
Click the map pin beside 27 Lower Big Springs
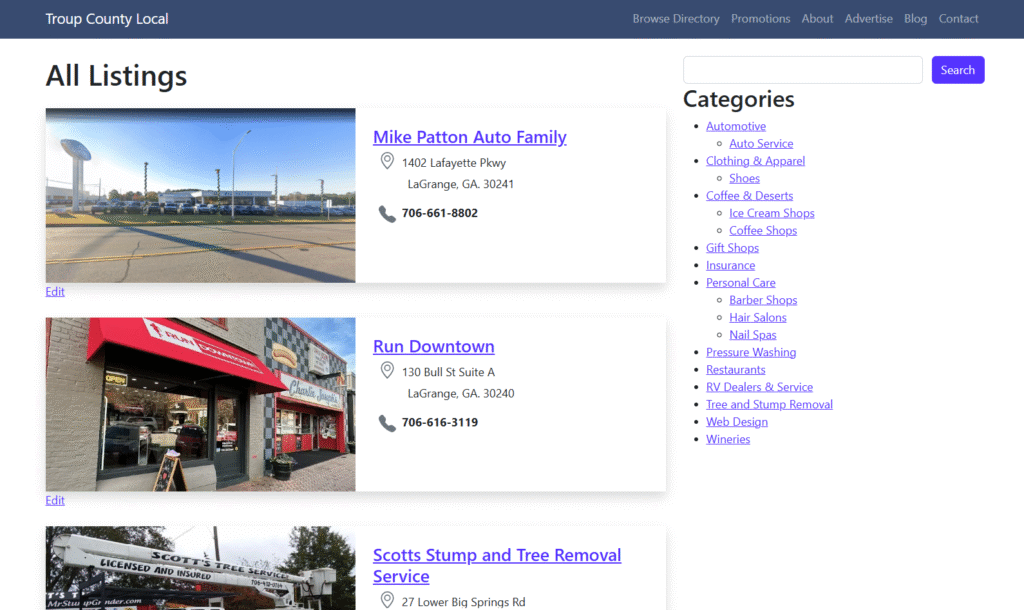click(387, 600)
